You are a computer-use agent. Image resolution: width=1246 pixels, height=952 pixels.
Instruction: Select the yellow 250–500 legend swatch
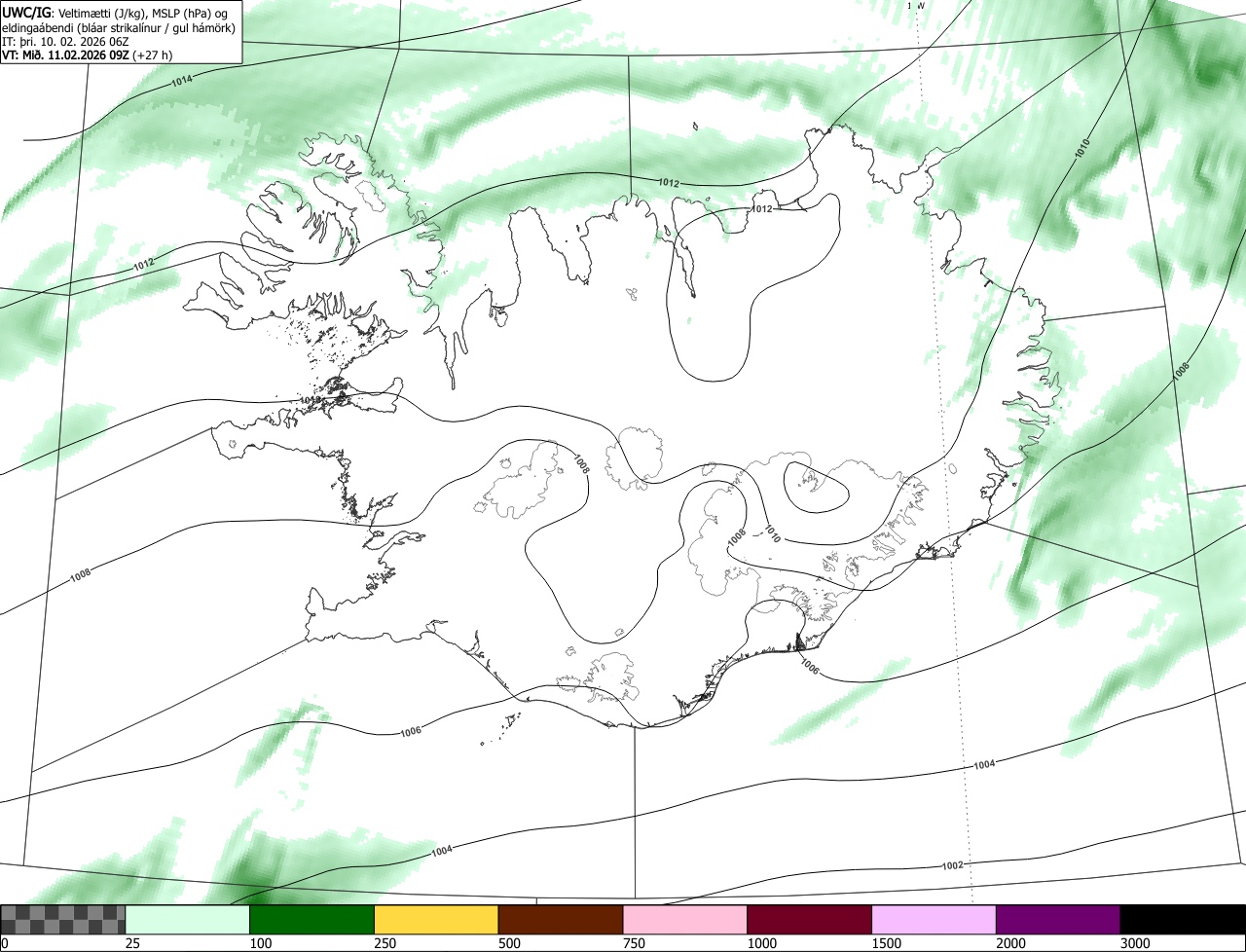[436, 919]
